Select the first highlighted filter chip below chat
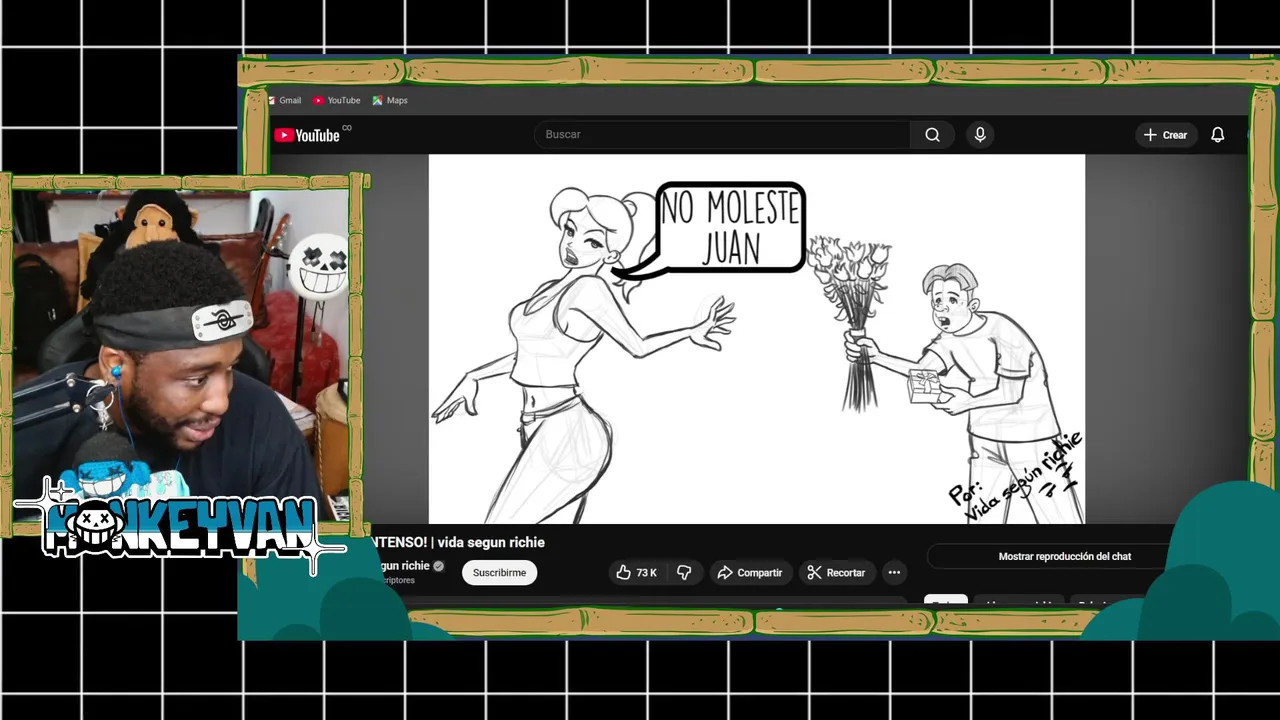The width and height of the screenshot is (1280, 720). click(946, 602)
